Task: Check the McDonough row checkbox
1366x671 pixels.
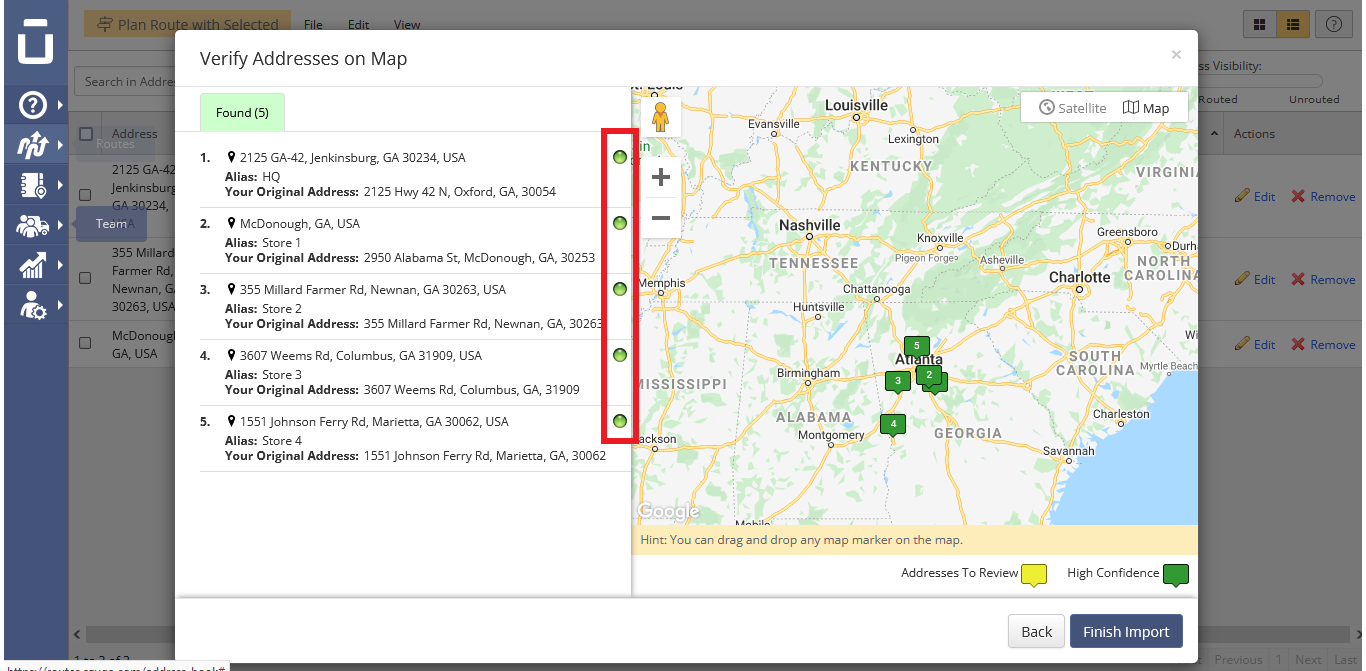Action: pos(86,343)
